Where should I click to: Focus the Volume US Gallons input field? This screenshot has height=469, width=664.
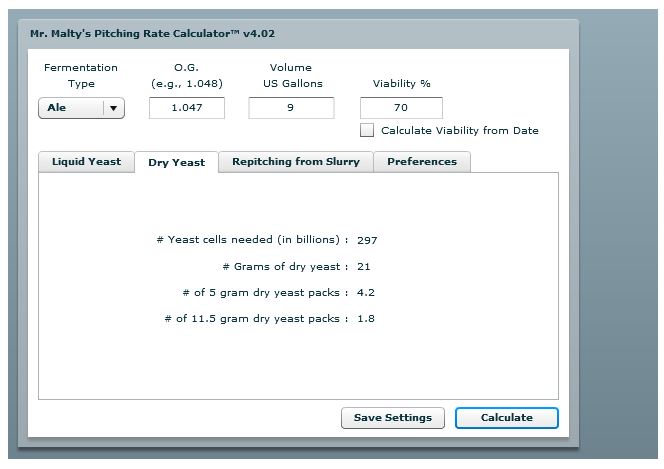pyautogui.click(x=291, y=108)
